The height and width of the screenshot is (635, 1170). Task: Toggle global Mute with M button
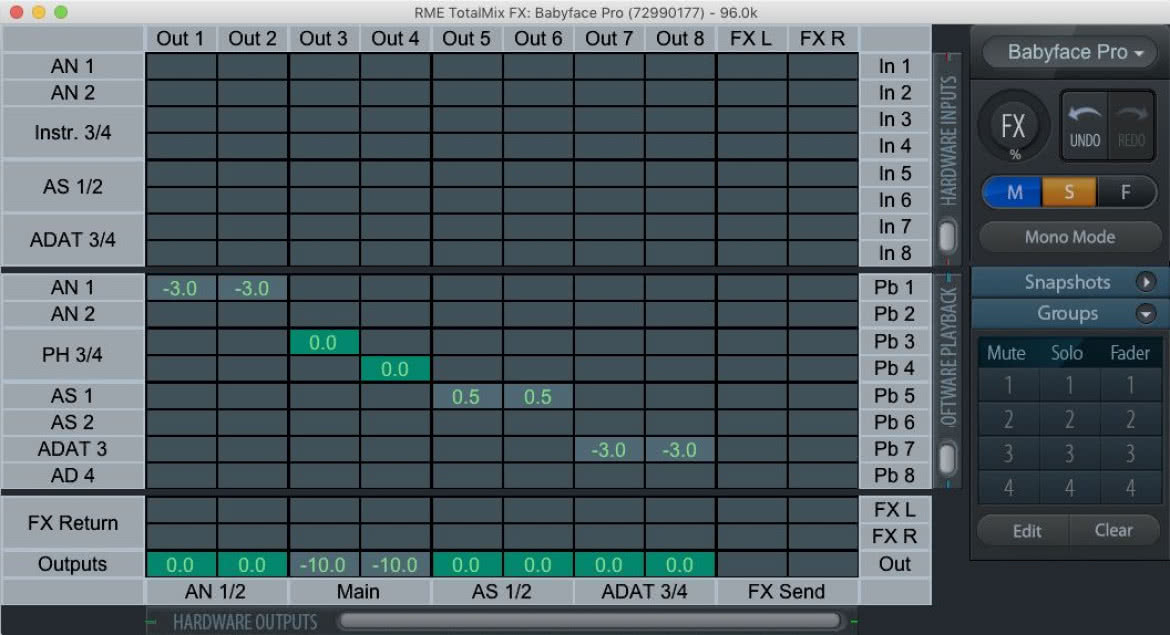tap(1013, 193)
